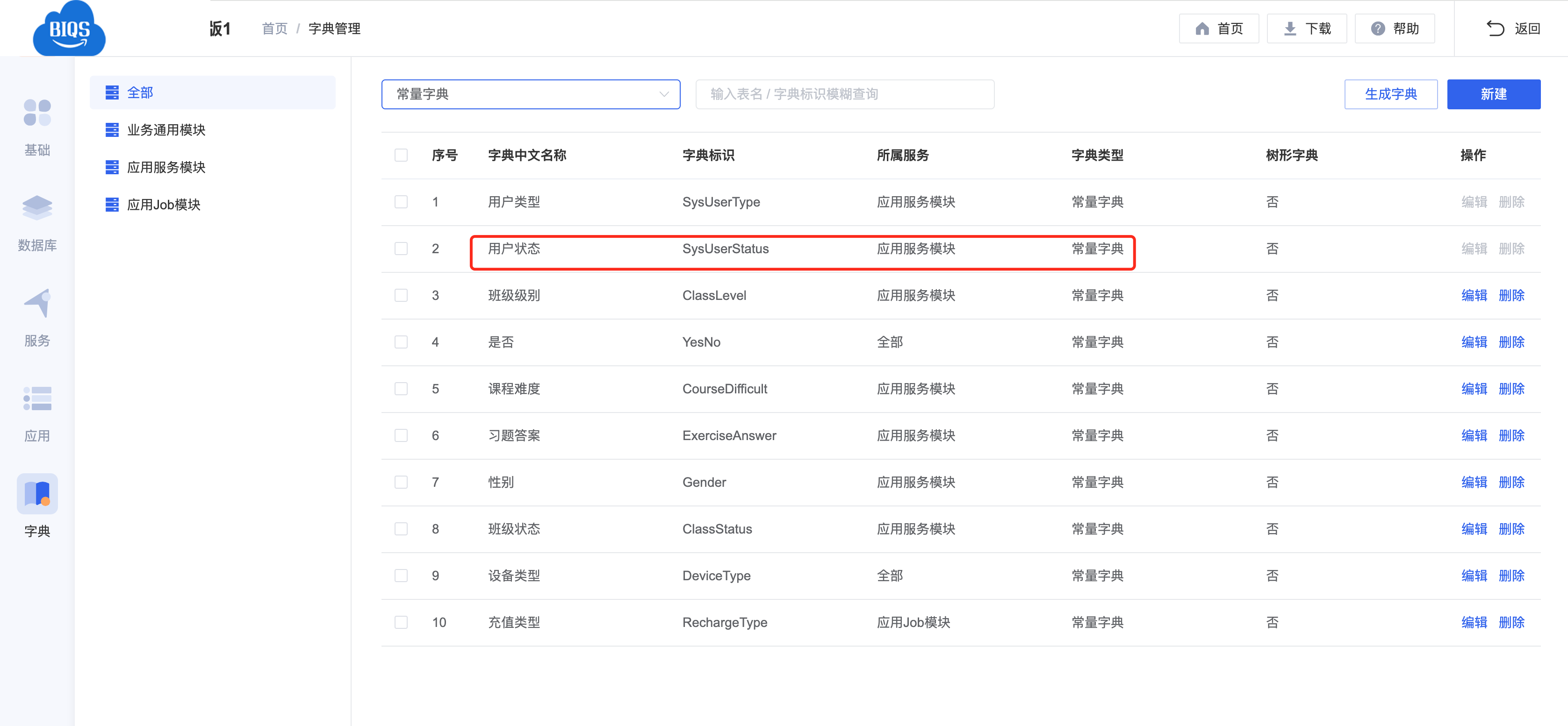The width and height of the screenshot is (1568, 726).
Task: Edit the 班级状态 dictionary row
Action: click(1474, 529)
